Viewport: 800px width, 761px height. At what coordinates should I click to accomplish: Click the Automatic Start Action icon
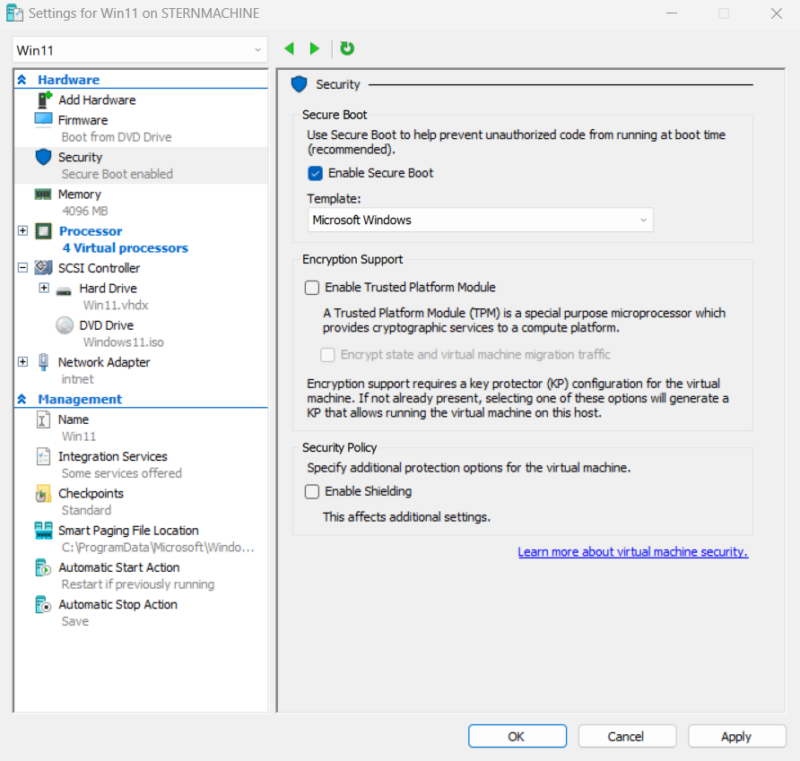pos(43,568)
